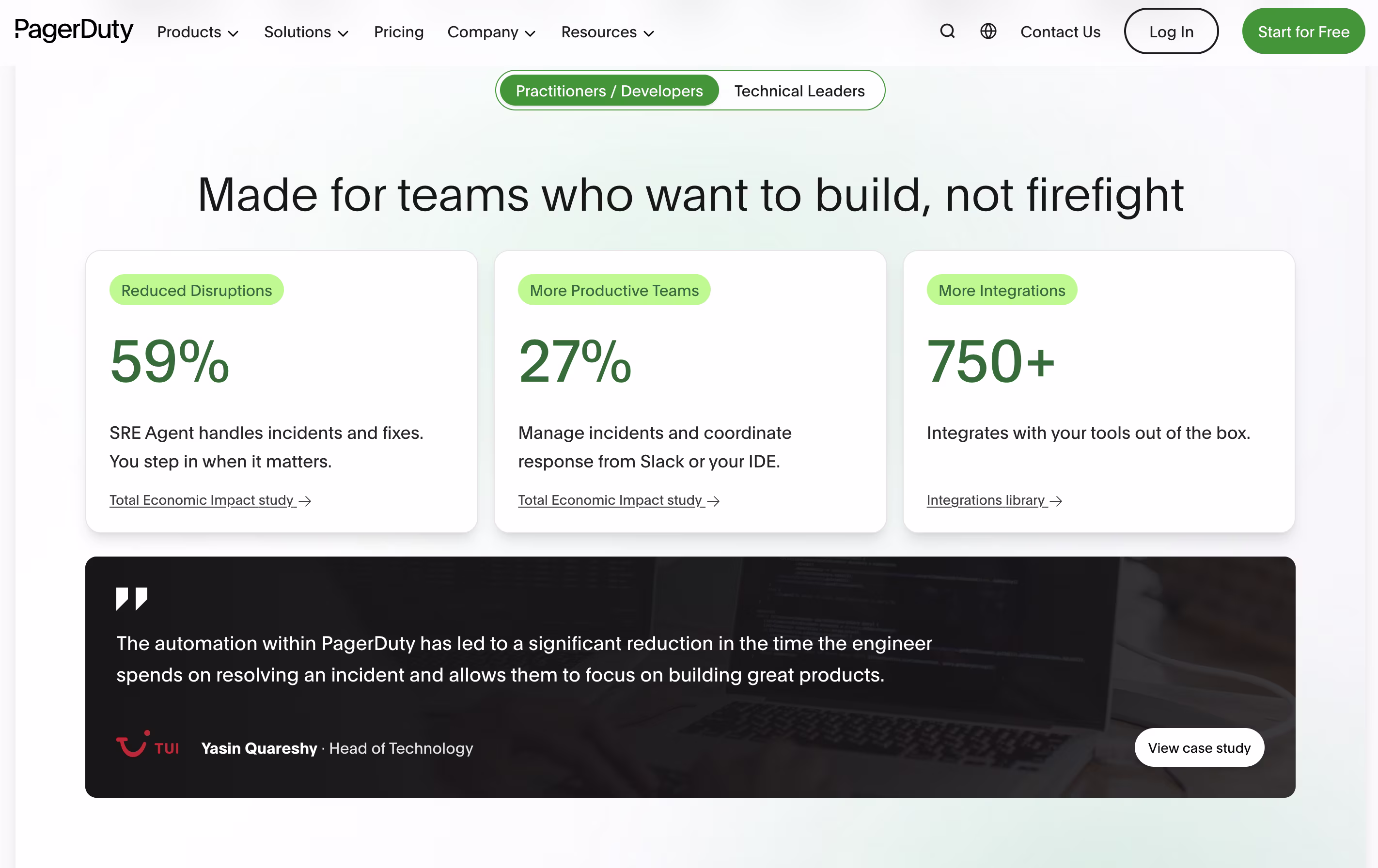Screen dimensions: 1378x868
Task: Expand the Products dropdown menu
Action: tap(197, 32)
